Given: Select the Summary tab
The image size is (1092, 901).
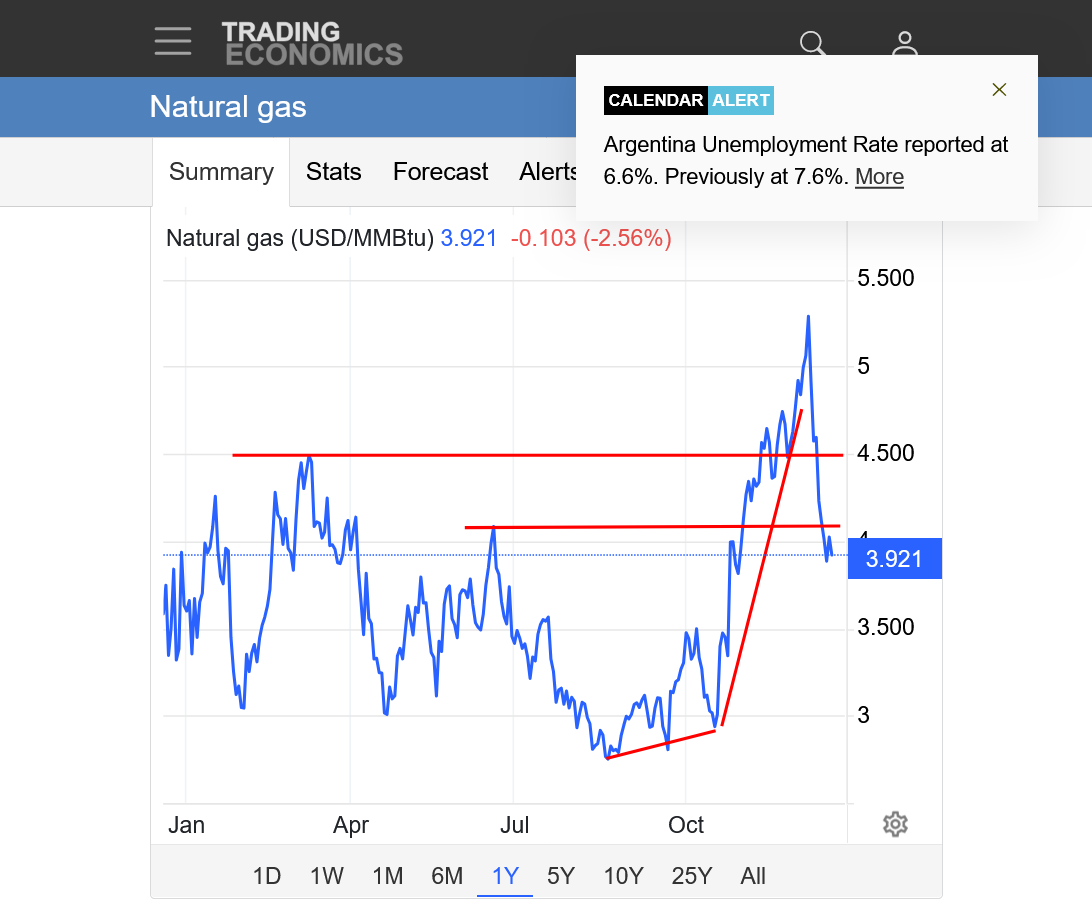Looking at the screenshot, I should 221,172.
